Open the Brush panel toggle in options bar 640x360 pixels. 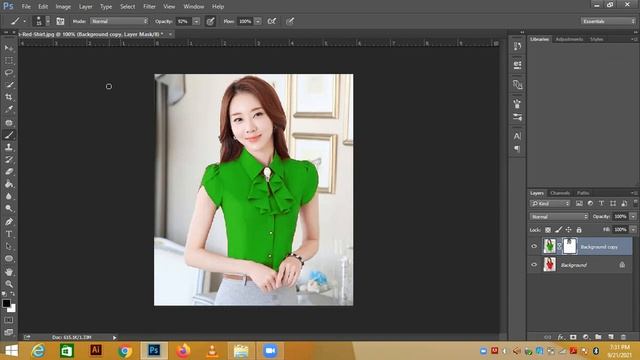60,21
